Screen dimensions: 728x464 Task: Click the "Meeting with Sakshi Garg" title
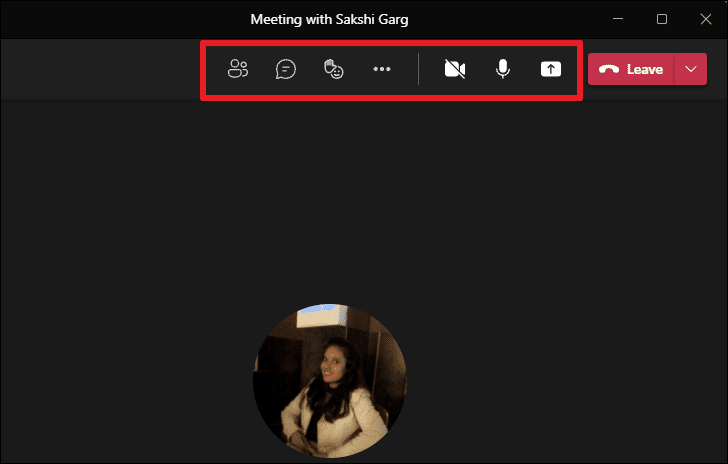click(x=329, y=20)
